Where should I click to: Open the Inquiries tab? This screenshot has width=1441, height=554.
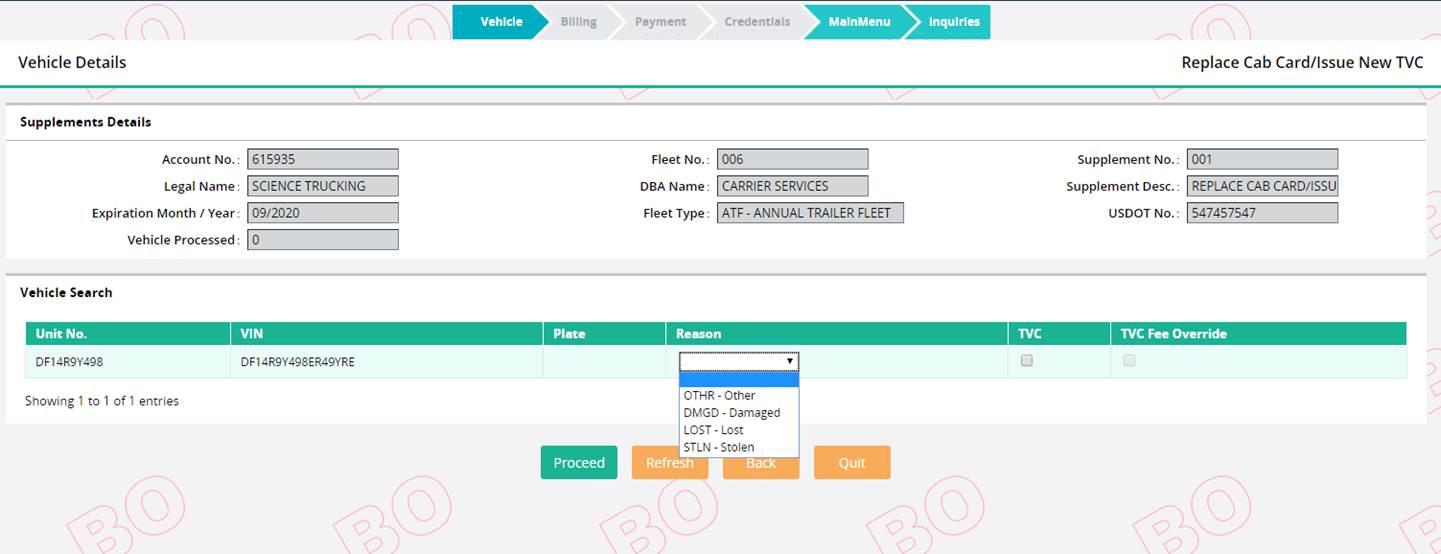953,22
